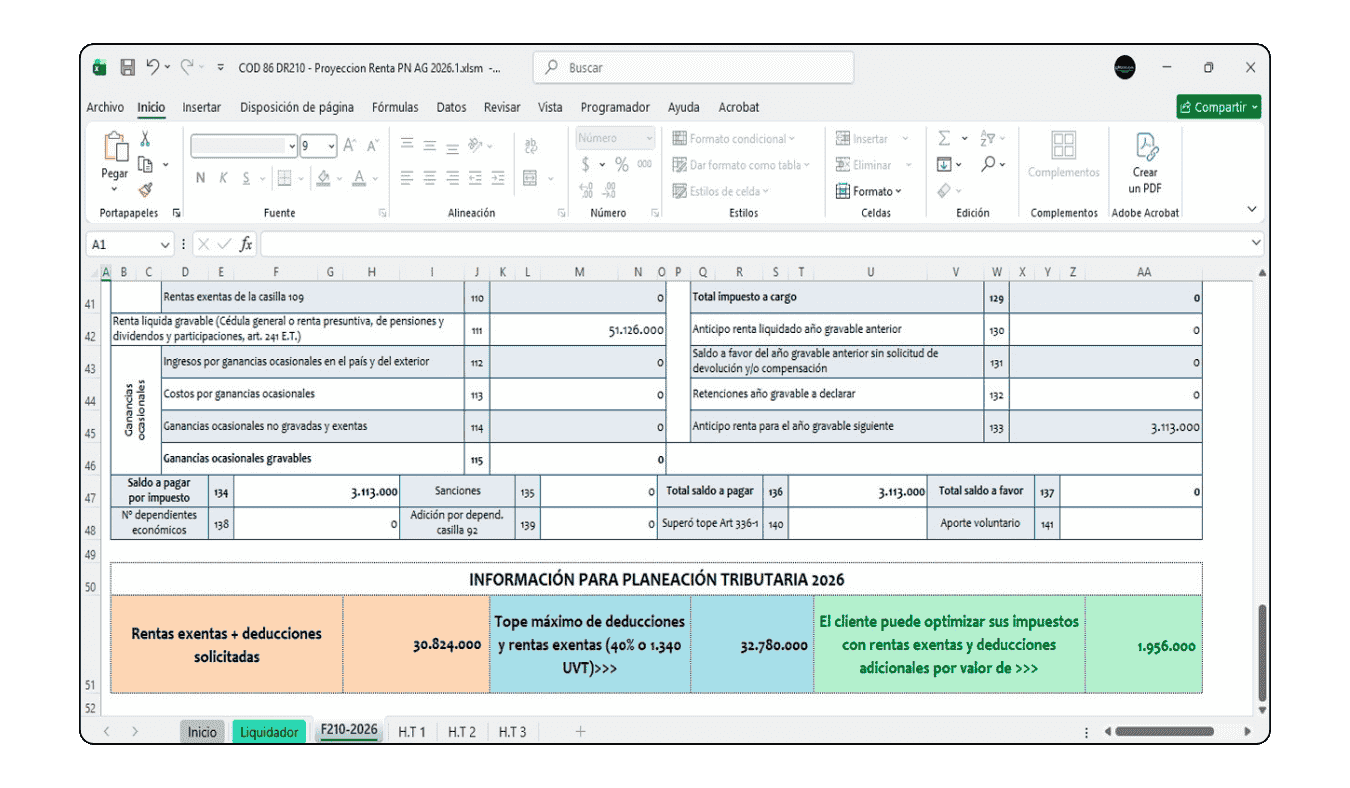Click the Compartir button
The width and height of the screenshot is (1350, 788).
(x=1218, y=107)
